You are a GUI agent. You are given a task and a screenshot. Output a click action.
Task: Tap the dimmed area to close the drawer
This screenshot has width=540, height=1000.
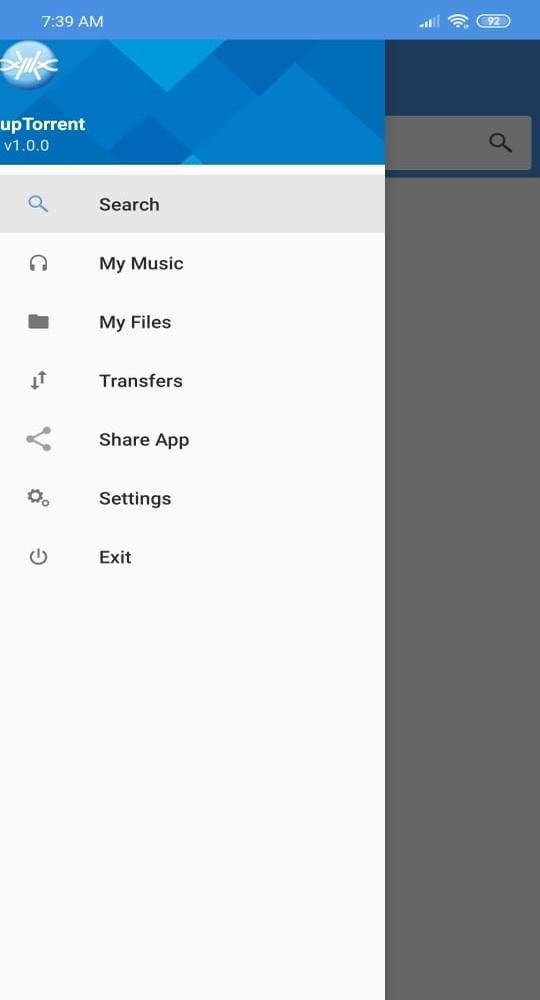pyautogui.click(x=462, y=587)
